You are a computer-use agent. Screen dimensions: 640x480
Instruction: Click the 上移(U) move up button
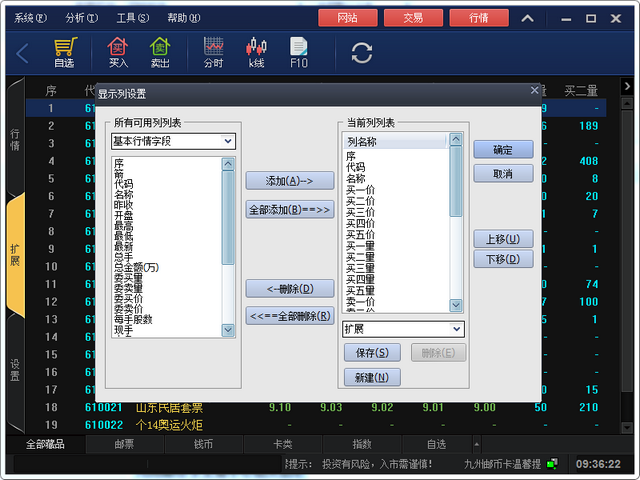click(x=502, y=239)
